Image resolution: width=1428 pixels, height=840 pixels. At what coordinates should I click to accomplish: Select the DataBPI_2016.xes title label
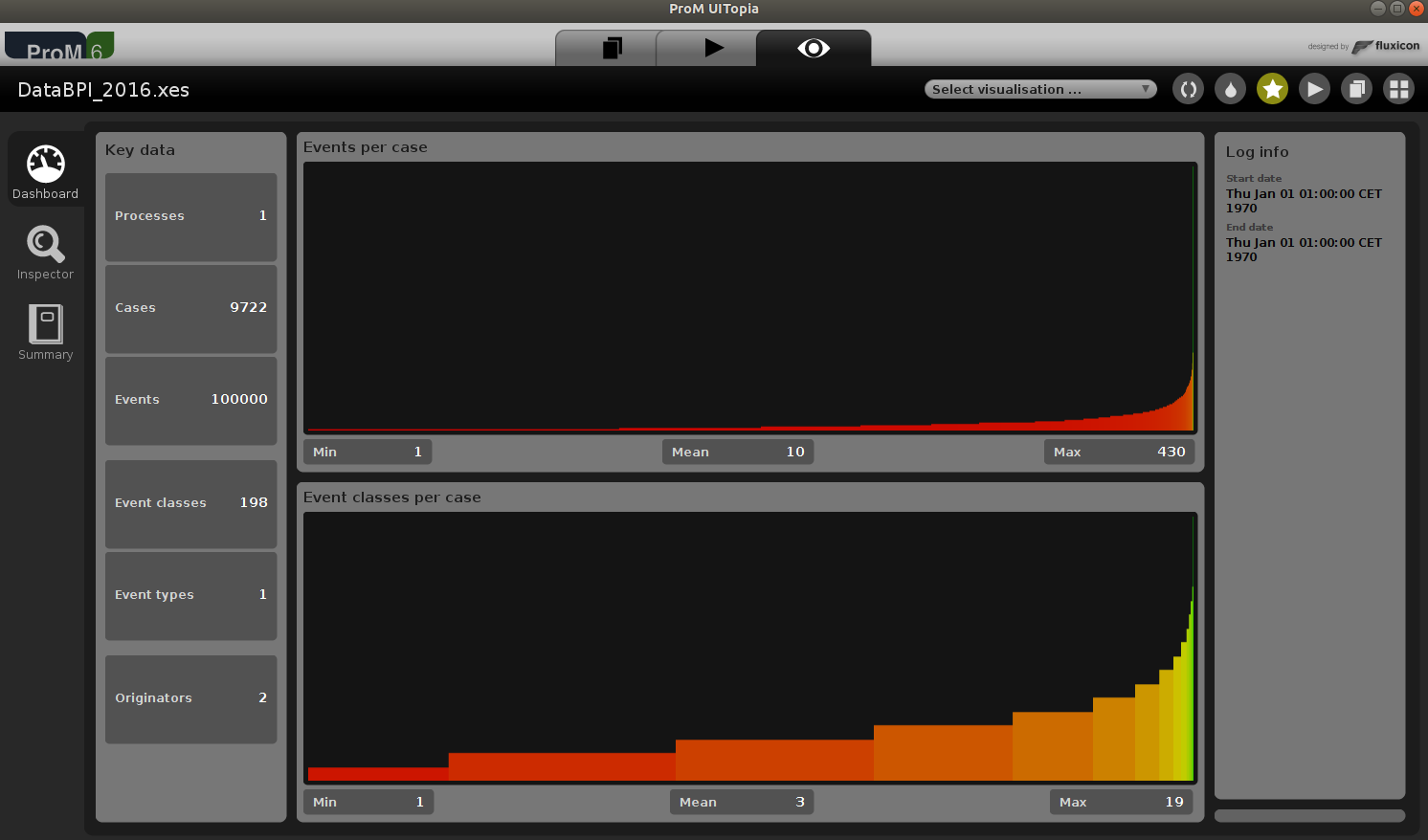pos(103,89)
